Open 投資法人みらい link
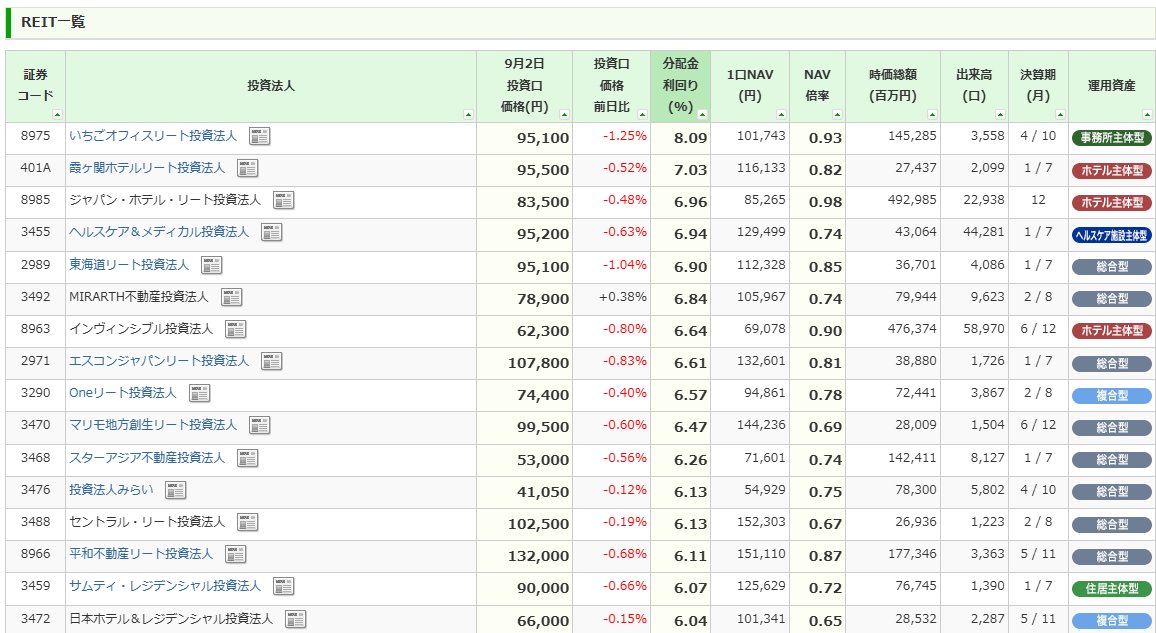The width and height of the screenshot is (1156, 633). click(x=111, y=489)
